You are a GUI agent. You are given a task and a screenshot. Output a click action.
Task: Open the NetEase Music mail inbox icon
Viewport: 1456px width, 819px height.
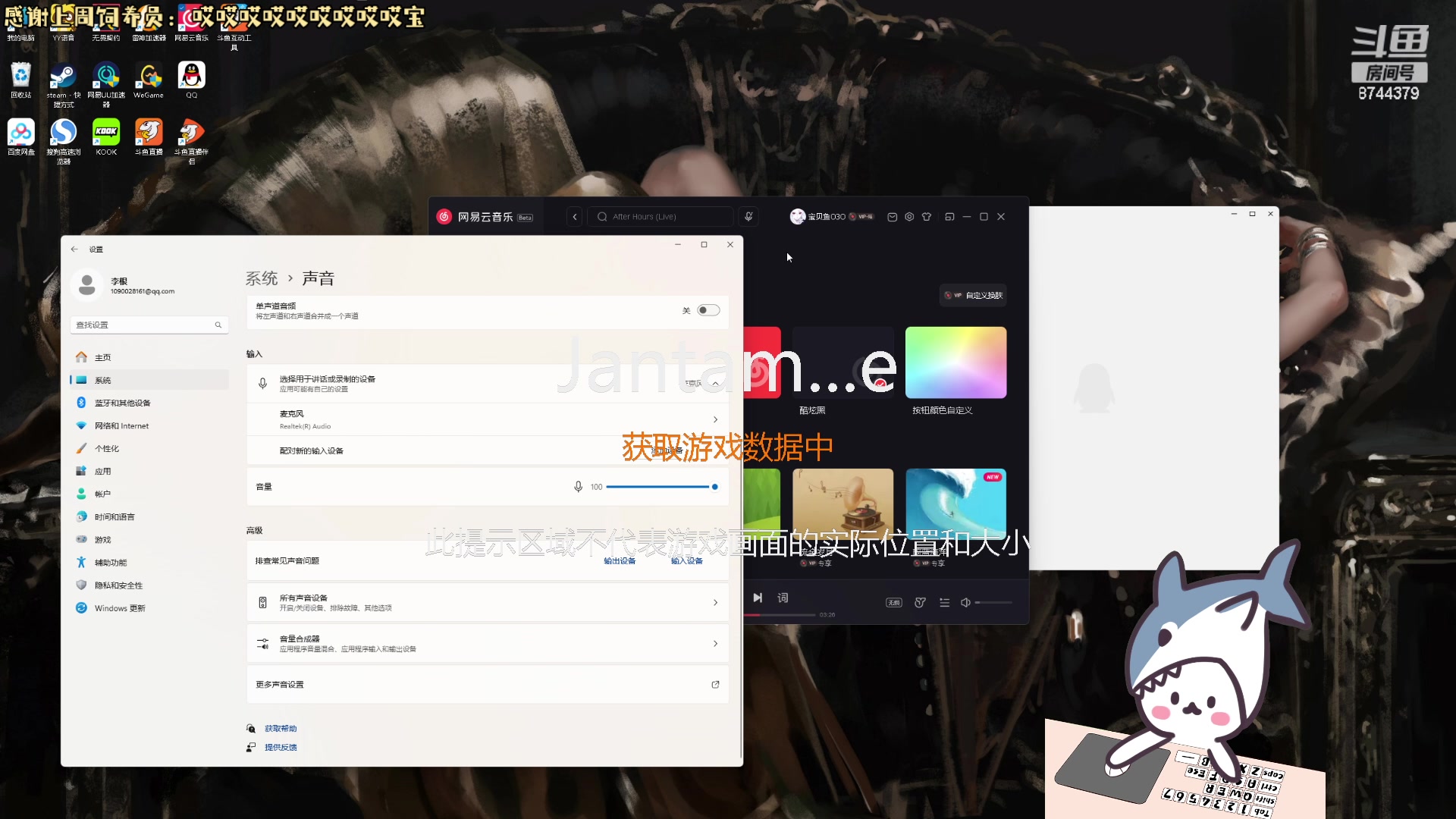point(893,217)
